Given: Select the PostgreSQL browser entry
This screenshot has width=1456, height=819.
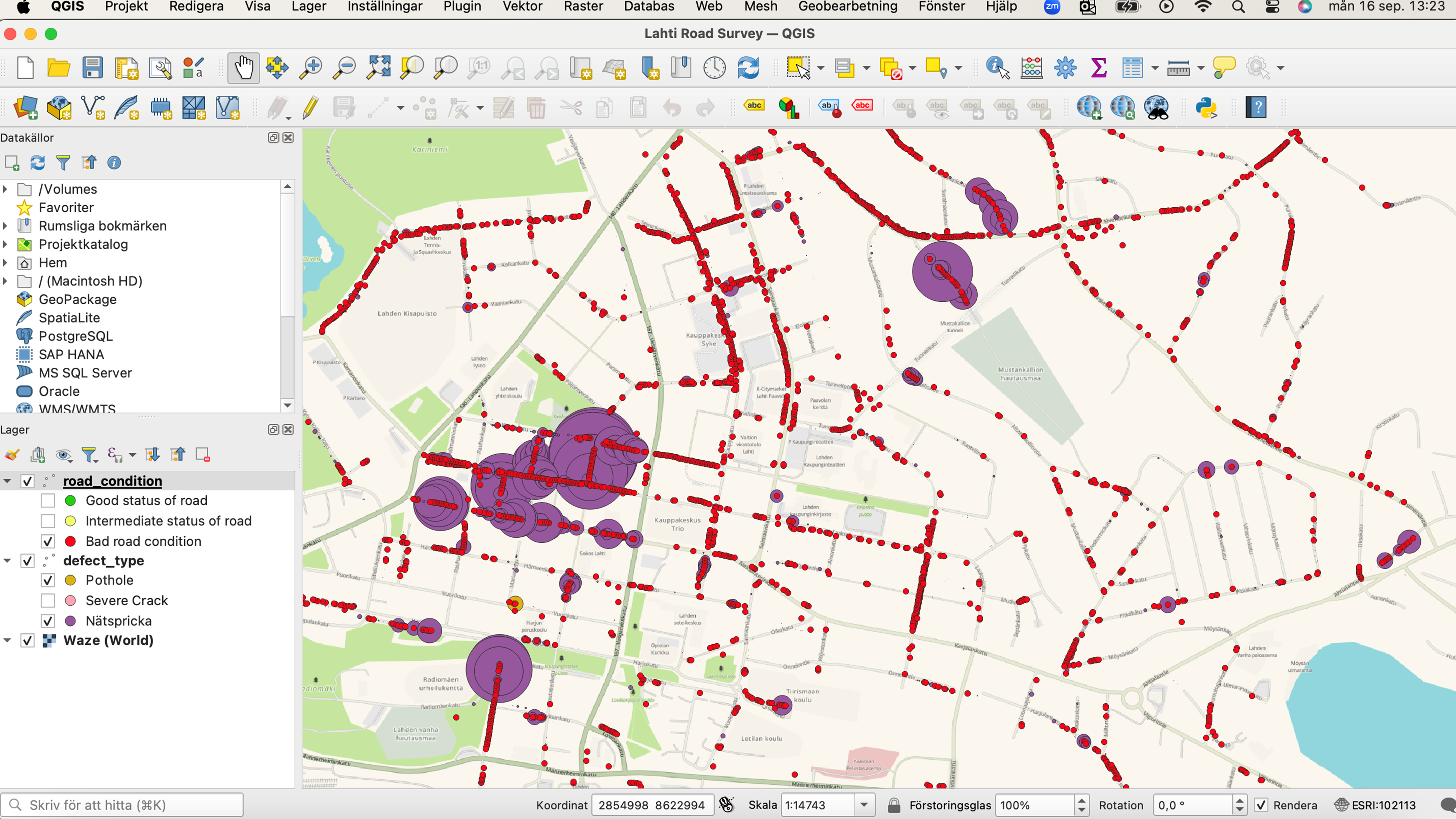Looking at the screenshot, I should [x=75, y=336].
